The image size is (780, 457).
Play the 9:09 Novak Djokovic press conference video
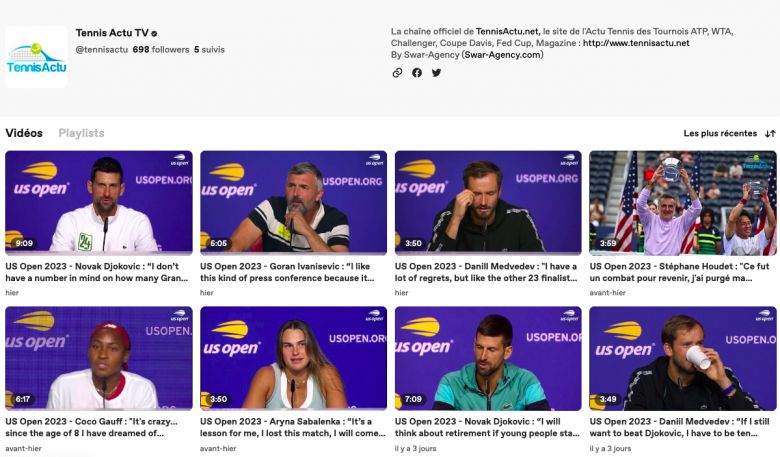98,201
